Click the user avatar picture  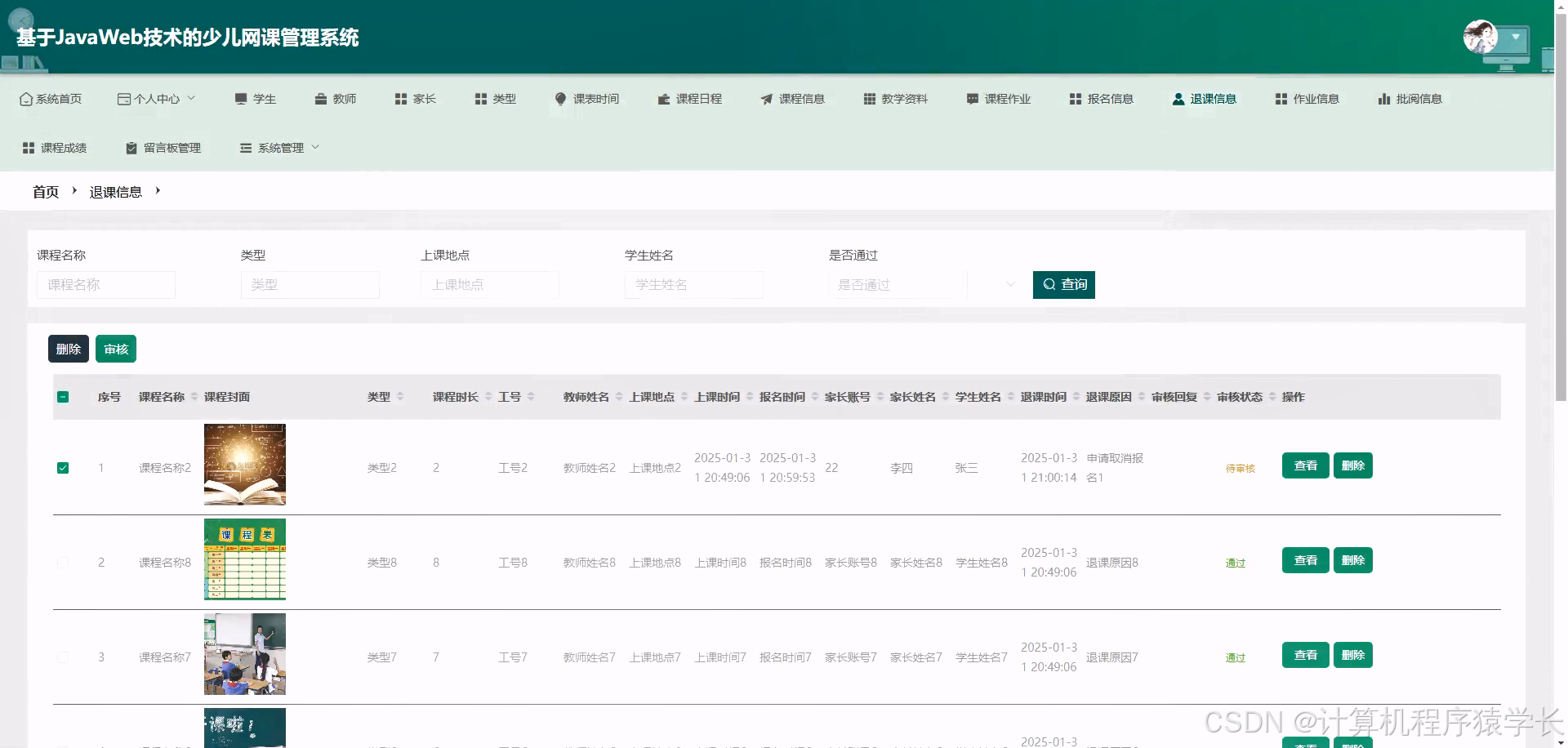[1480, 37]
